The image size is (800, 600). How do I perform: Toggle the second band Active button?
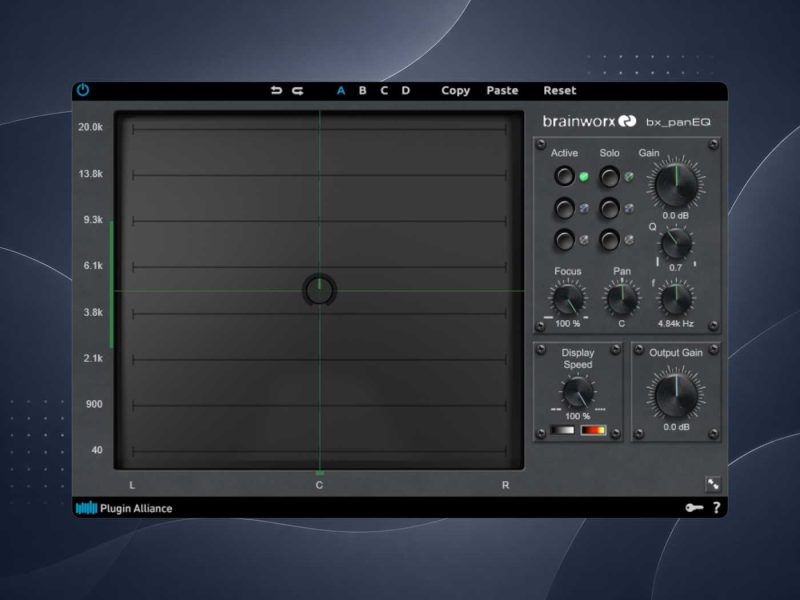coord(564,208)
